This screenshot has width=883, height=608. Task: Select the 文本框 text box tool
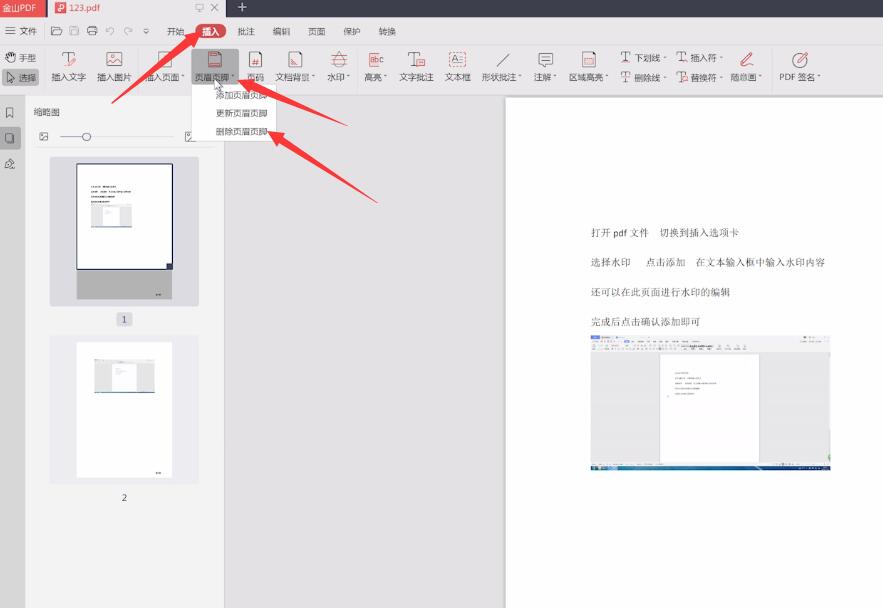click(457, 67)
